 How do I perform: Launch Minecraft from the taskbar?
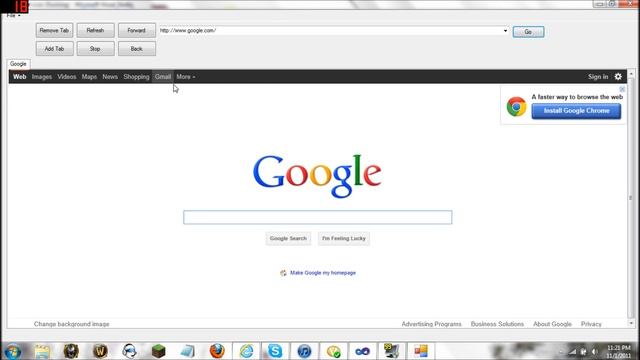pyautogui.click(x=158, y=351)
